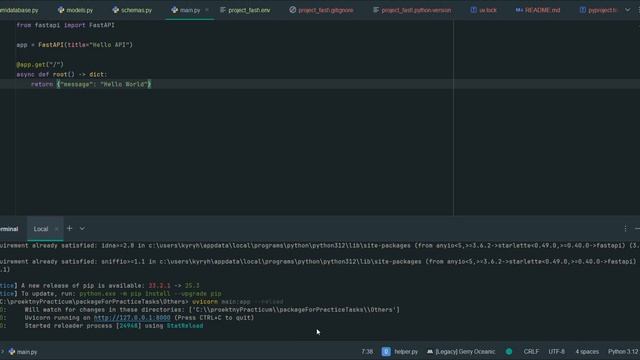Image resolution: width=640 pixels, height=360 pixels.
Task: Click the lock file icon on uv.lock tab
Action: click(x=473, y=10)
